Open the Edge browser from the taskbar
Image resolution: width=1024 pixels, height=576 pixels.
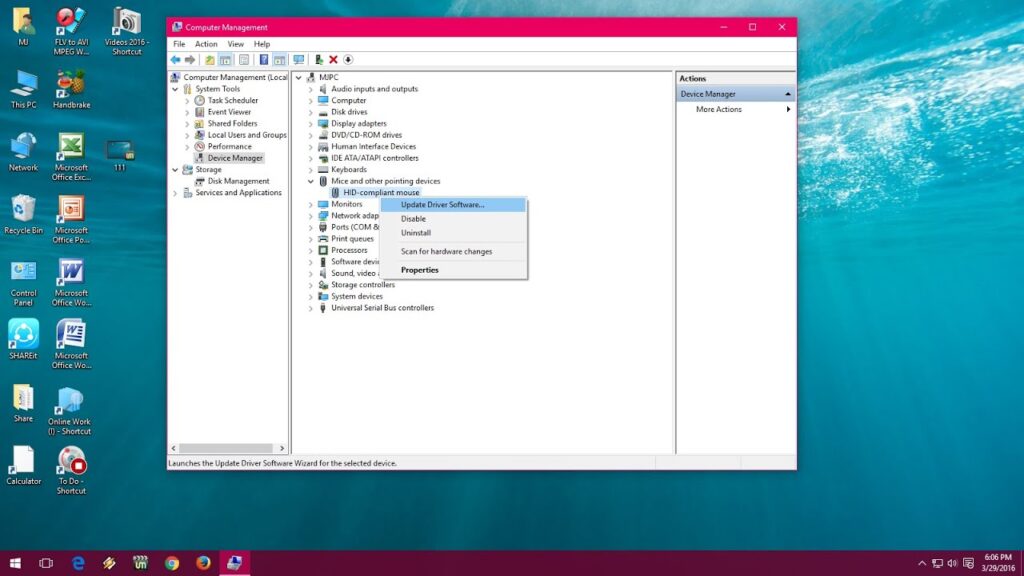78,563
